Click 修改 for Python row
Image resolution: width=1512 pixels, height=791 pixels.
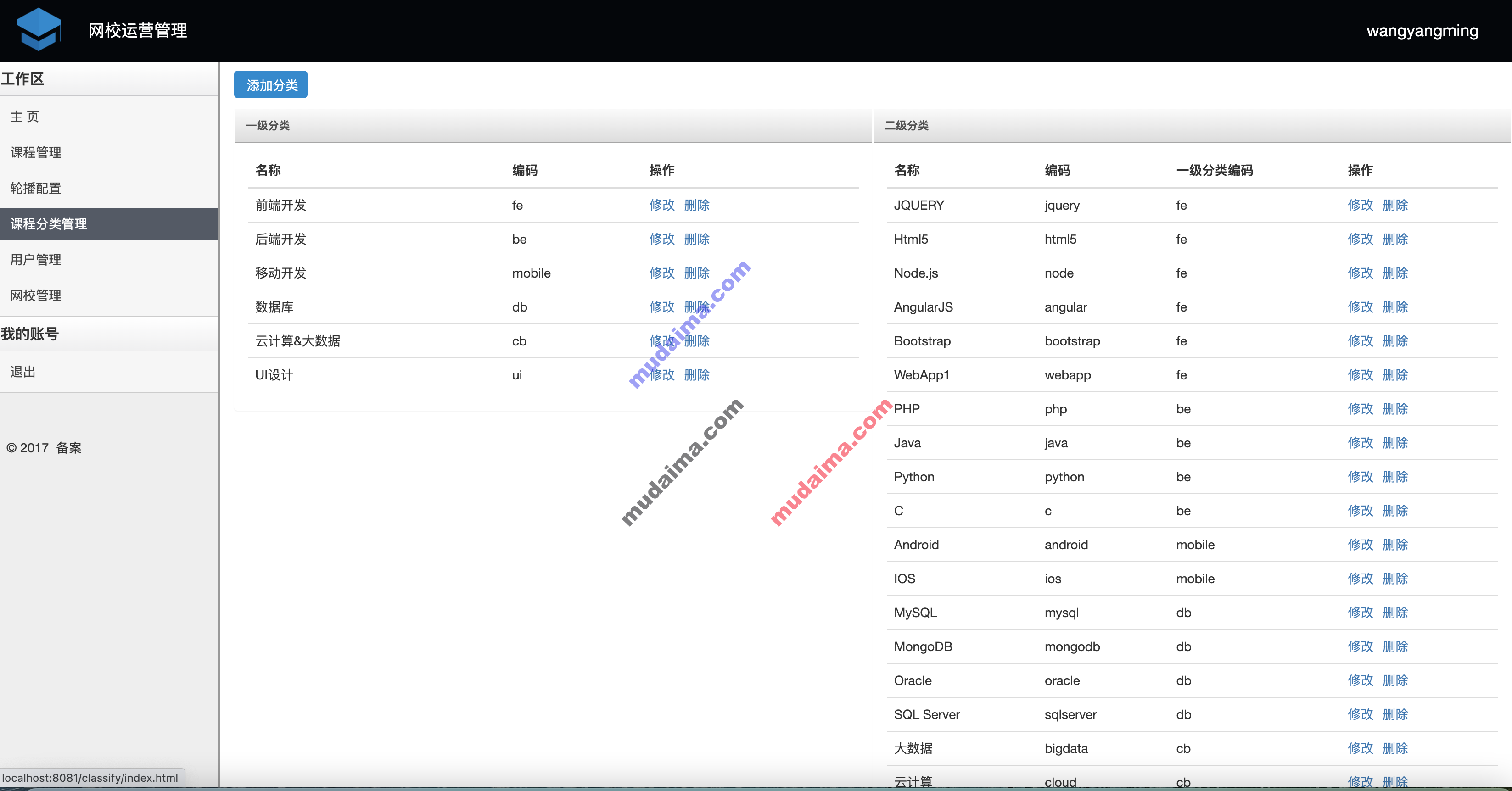pos(1360,478)
